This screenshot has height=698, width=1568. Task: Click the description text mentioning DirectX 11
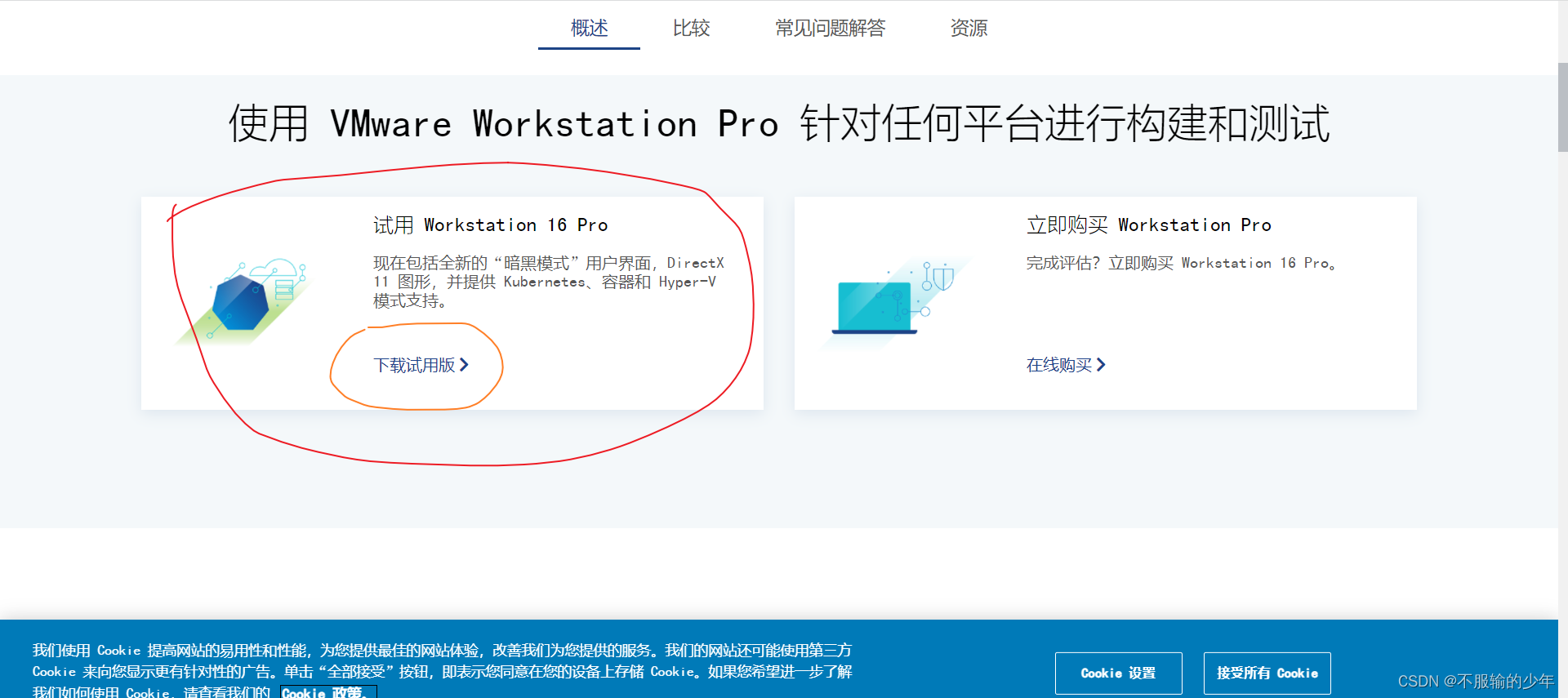pos(549,282)
